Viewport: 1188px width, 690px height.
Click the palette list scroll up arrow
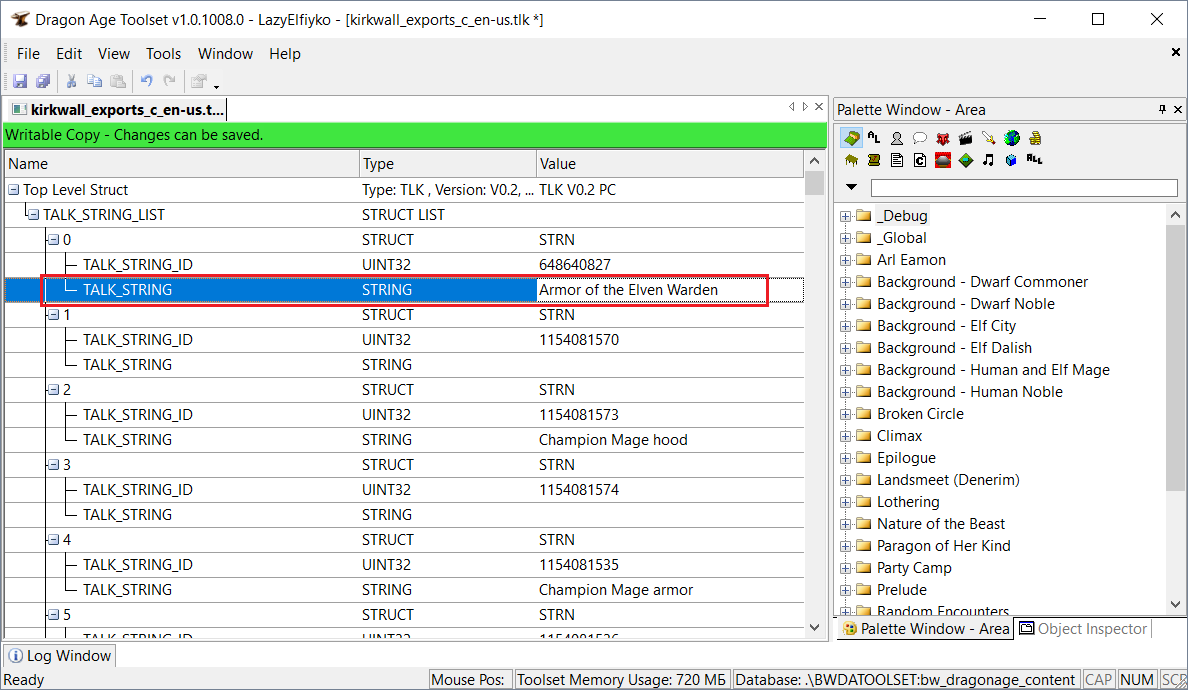pyautogui.click(x=1175, y=215)
